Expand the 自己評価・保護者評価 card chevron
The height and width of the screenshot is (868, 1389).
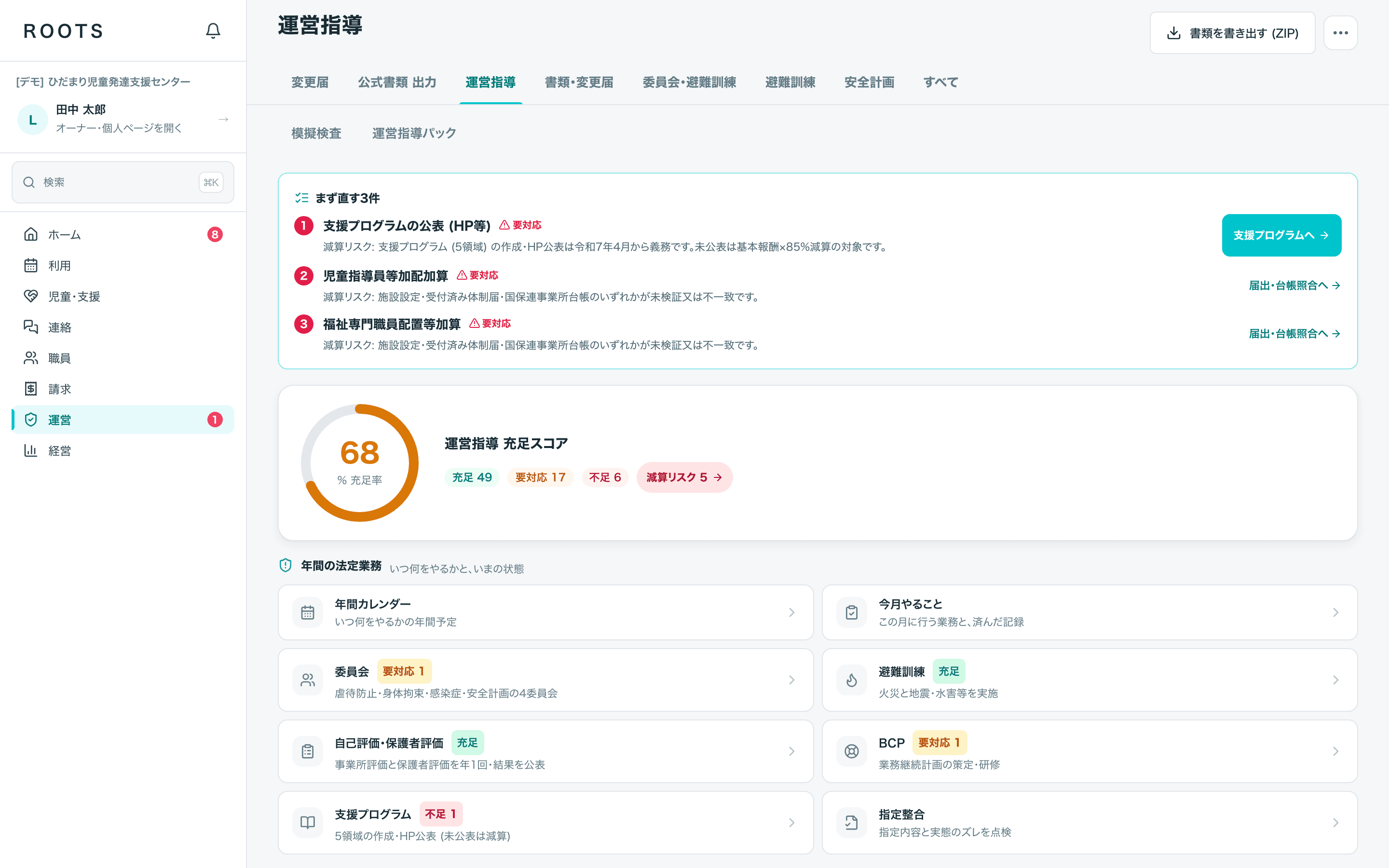(x=791, y=751)
